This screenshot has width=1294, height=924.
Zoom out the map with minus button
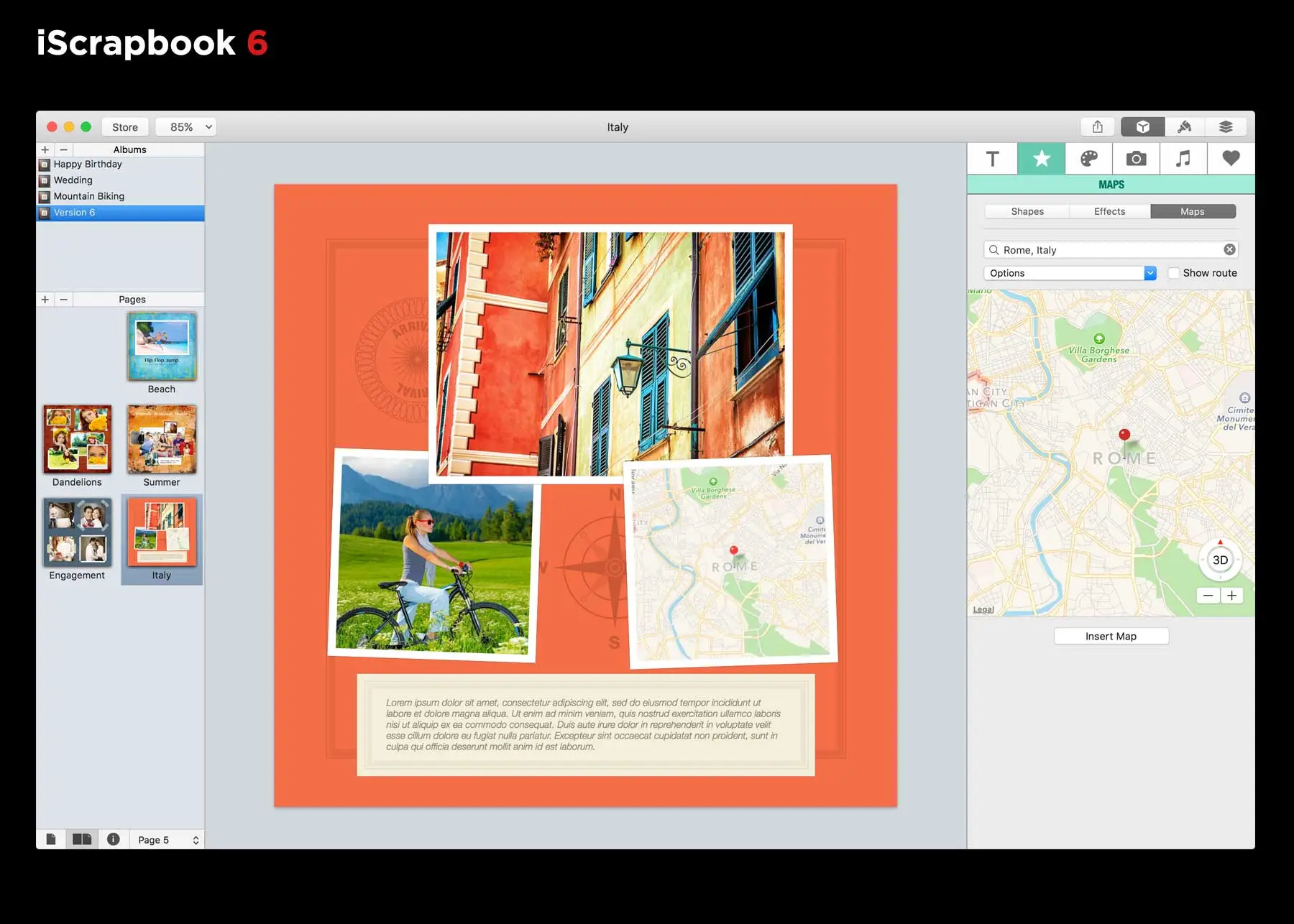pos(1208,596)
